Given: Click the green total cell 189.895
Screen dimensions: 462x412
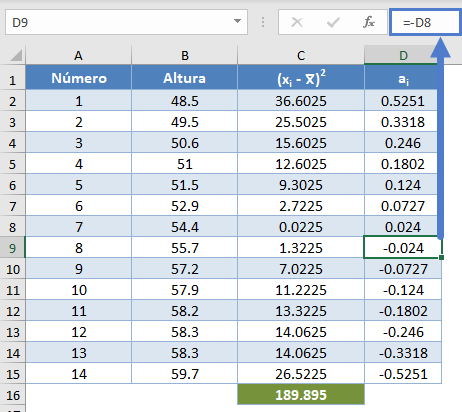Looking at the screenshot, I should pos(301,395).
